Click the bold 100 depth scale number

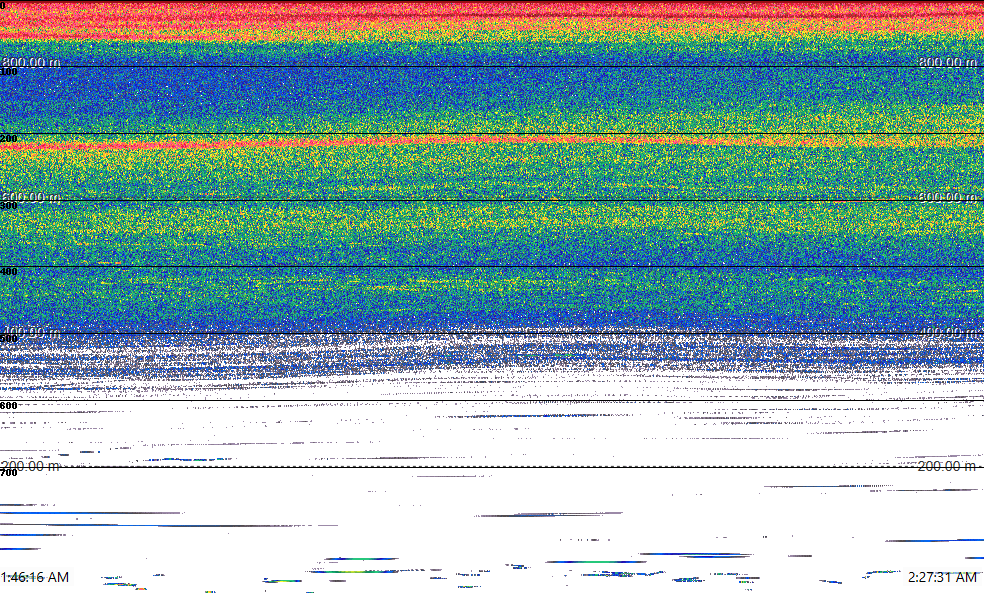[9, 72]
